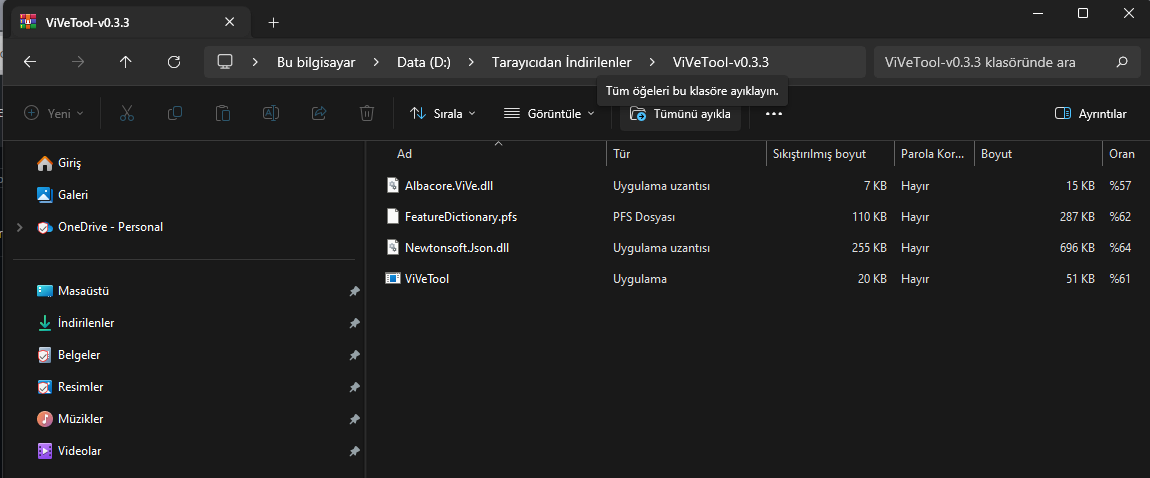The image size is (1150, 478).
Task: Click the Share icon in toolbar
Action: click(x=319, y=114)
